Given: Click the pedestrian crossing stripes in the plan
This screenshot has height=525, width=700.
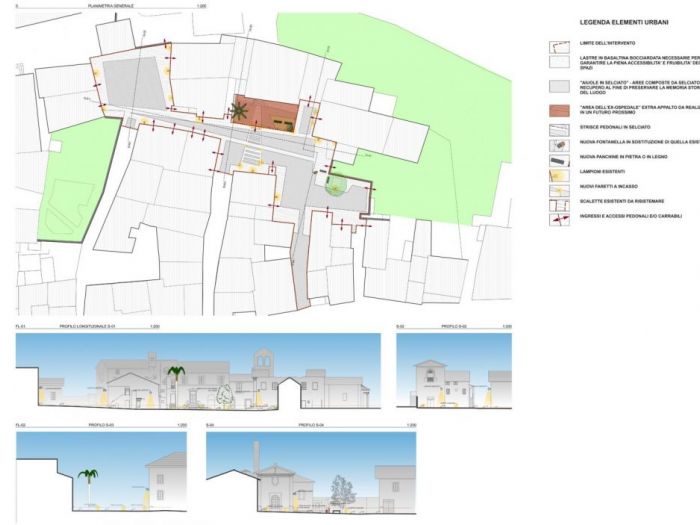Looking at the screenshot, I should [x=252, y=155].
